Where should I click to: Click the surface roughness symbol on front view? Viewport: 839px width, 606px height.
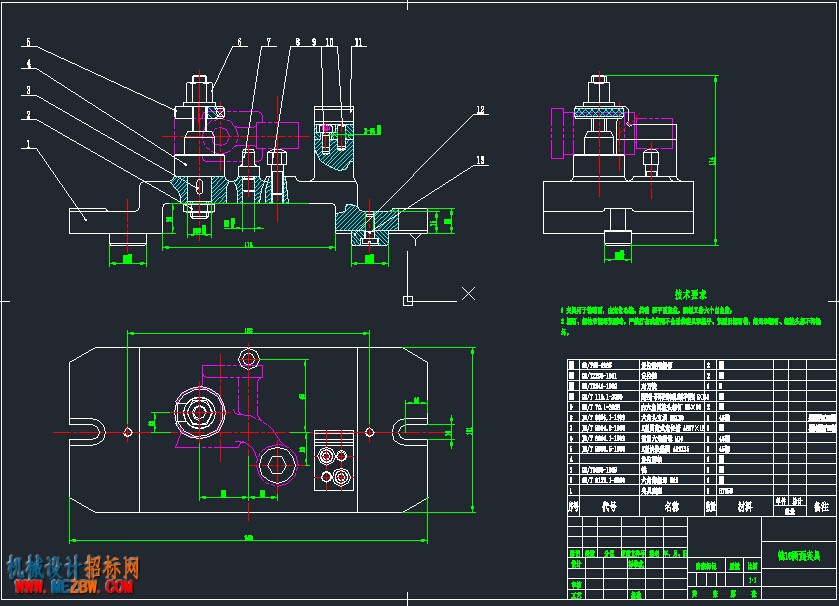point(415,238)
